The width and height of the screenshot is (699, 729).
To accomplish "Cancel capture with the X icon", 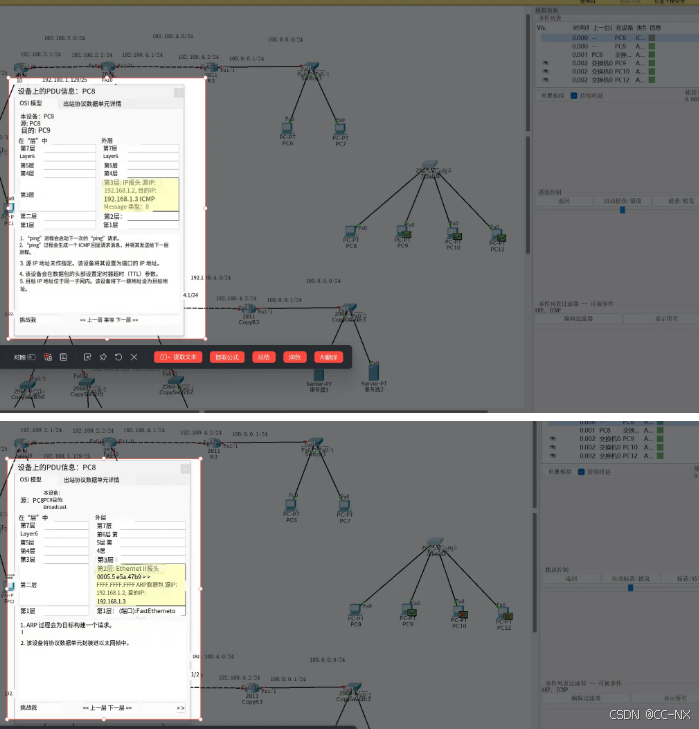I will click(x=134, y=357).
